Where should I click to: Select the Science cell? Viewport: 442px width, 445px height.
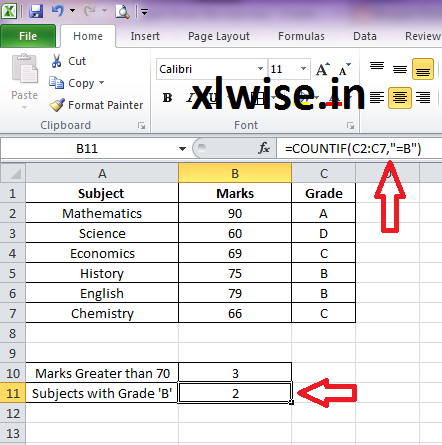[x=102, y=233]
